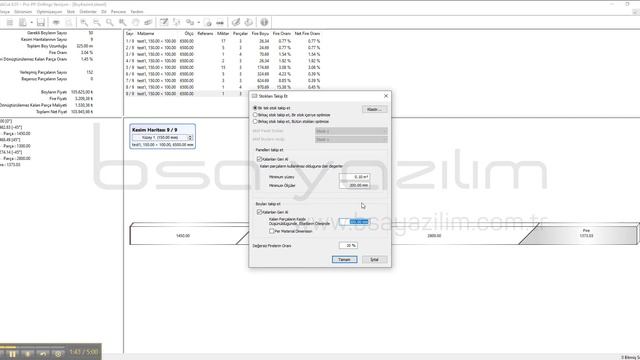Click the linked shapes toolbar icon
Viewport: 640px width, 360px height.
coord(190,22)
